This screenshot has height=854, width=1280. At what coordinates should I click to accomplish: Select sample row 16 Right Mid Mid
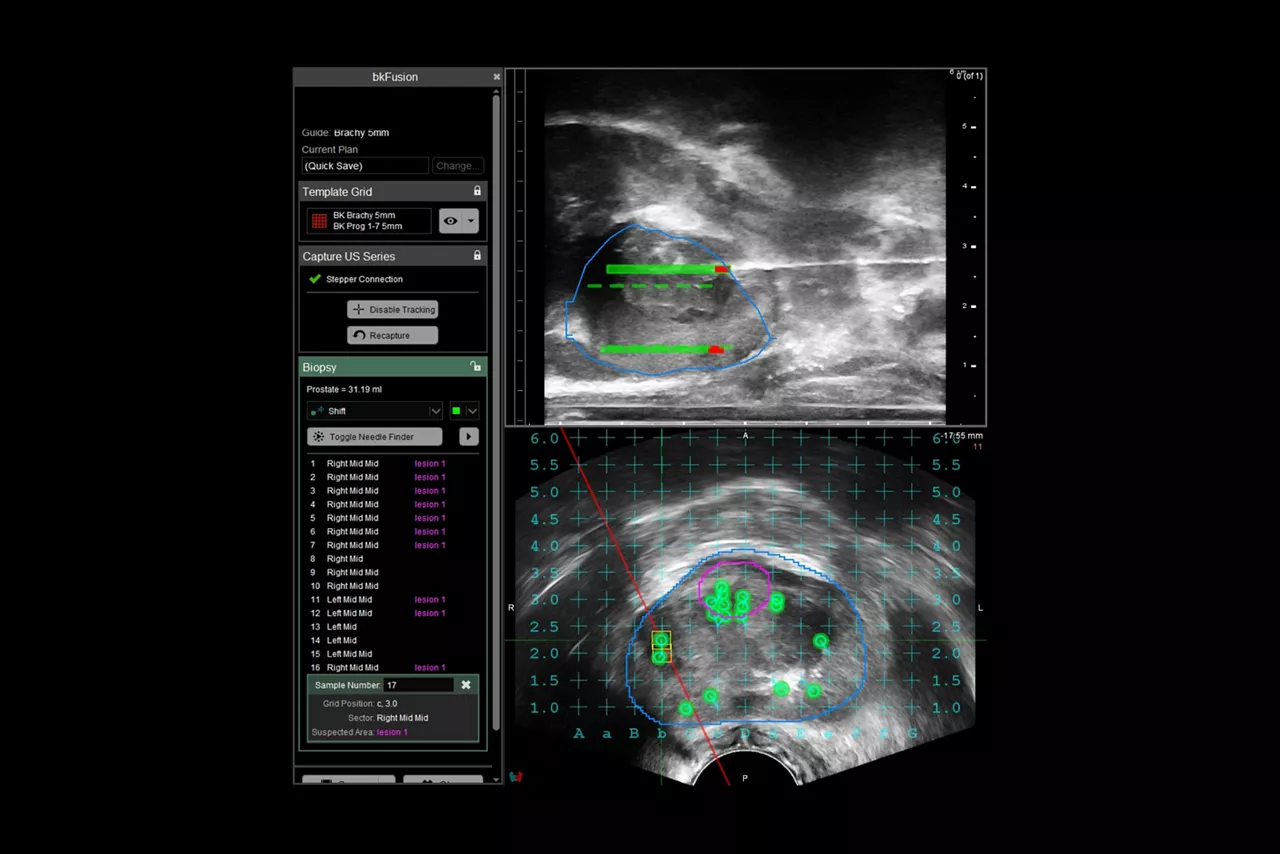[392, 668]
